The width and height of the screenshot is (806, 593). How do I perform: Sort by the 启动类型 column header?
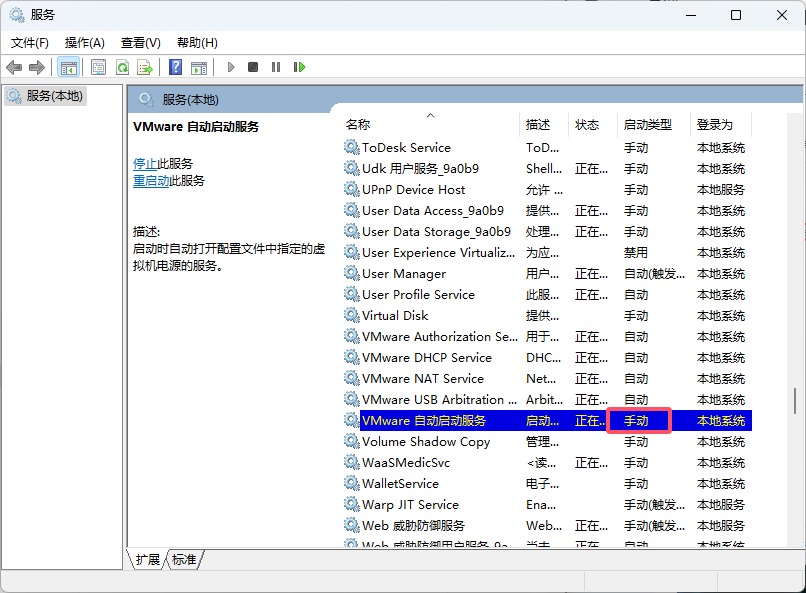coord(647,125)
